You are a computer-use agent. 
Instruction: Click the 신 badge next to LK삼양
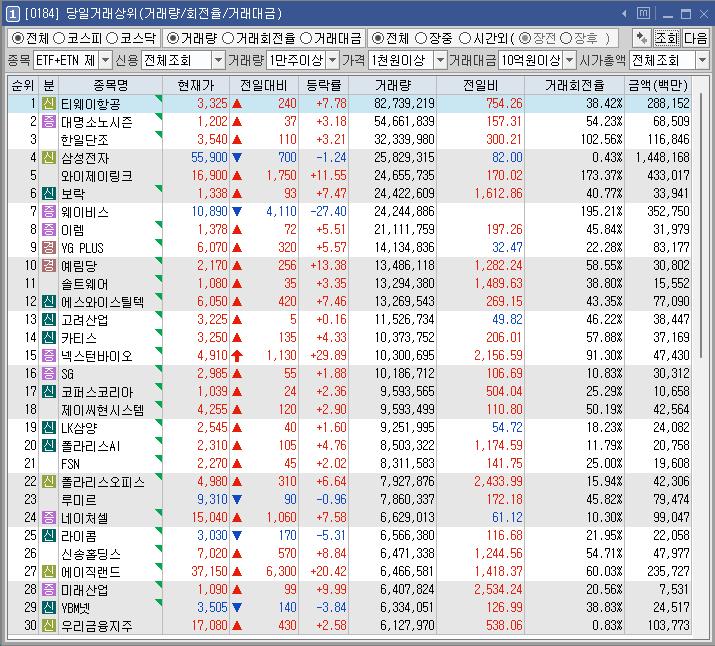49,427
